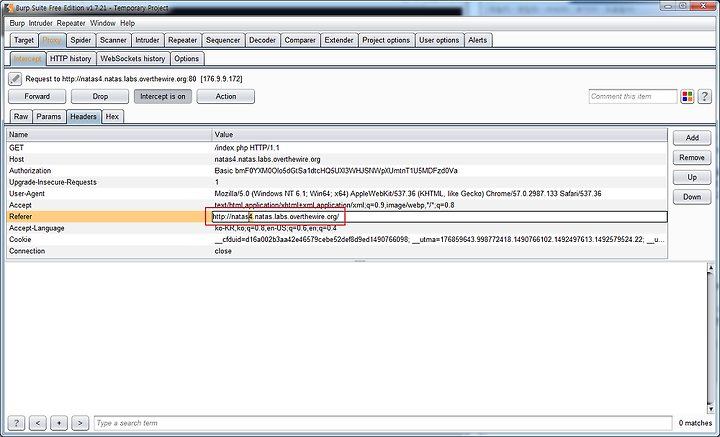720x437 pixels.
Task: Click the + search options button
Action: pyautogui.click(x=59, y=423)
